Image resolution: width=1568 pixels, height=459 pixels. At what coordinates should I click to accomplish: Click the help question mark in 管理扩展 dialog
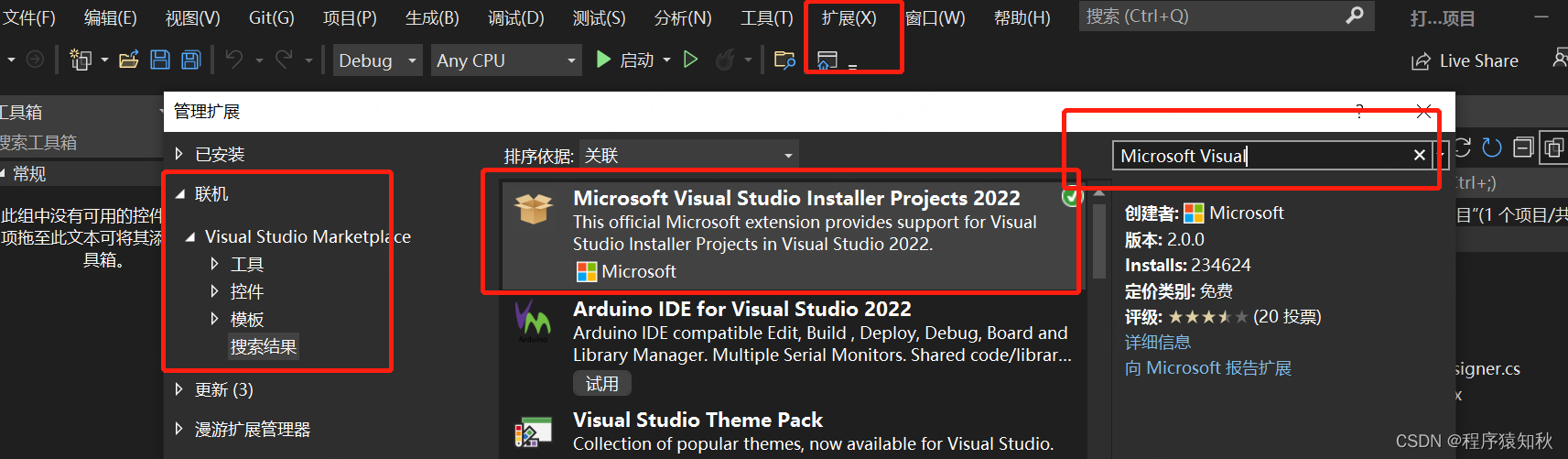(x=1359, y=112)
